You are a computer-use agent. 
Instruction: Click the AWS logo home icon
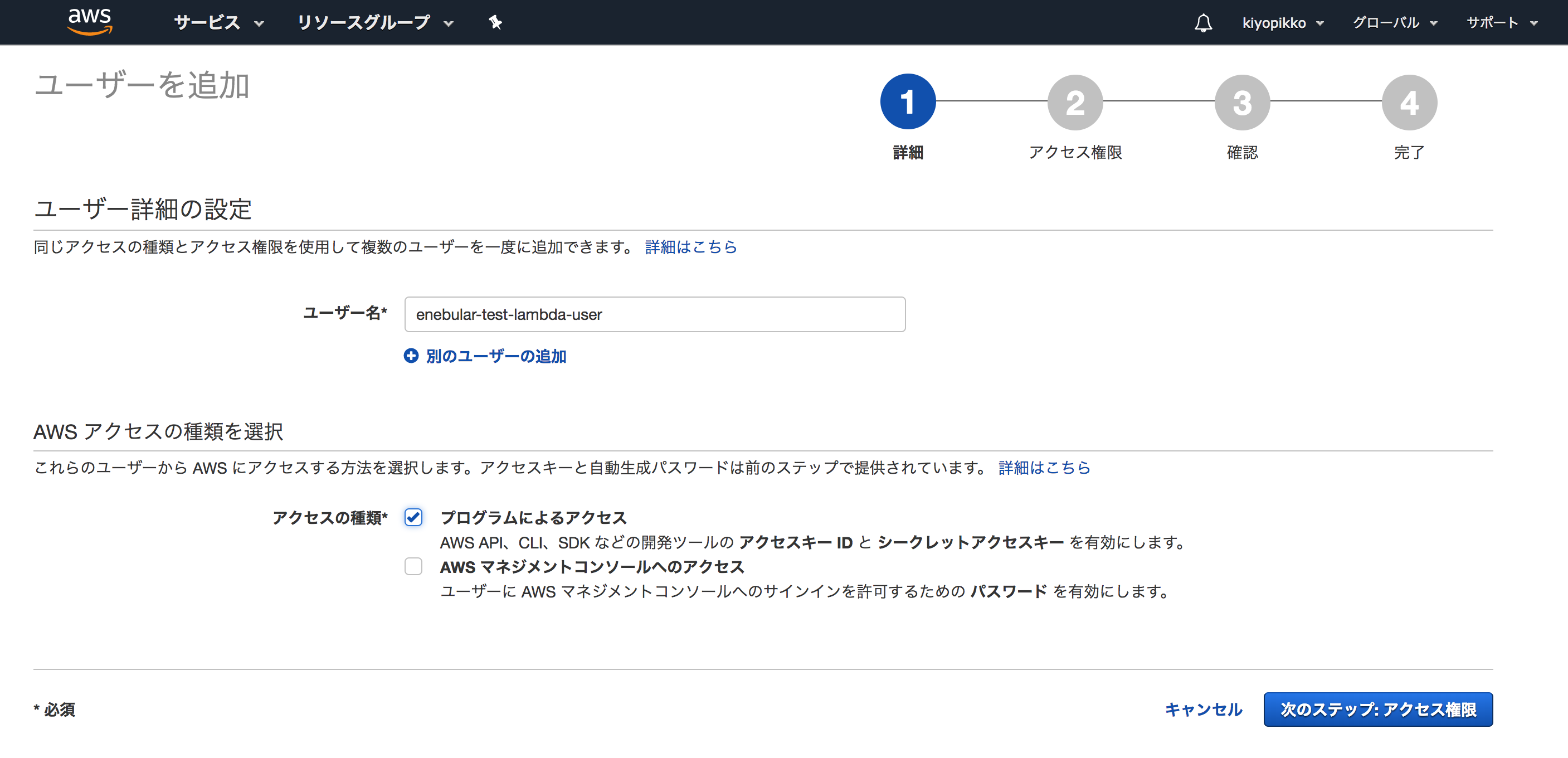click(x=90, y=22)
